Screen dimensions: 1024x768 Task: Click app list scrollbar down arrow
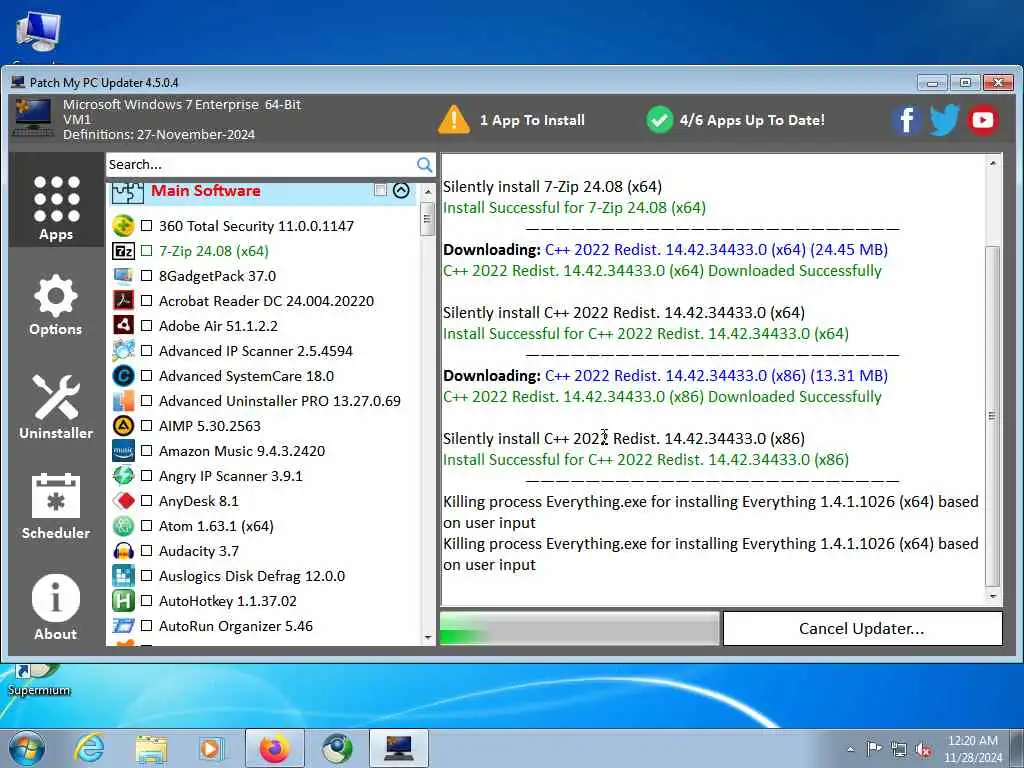point(428,637)
